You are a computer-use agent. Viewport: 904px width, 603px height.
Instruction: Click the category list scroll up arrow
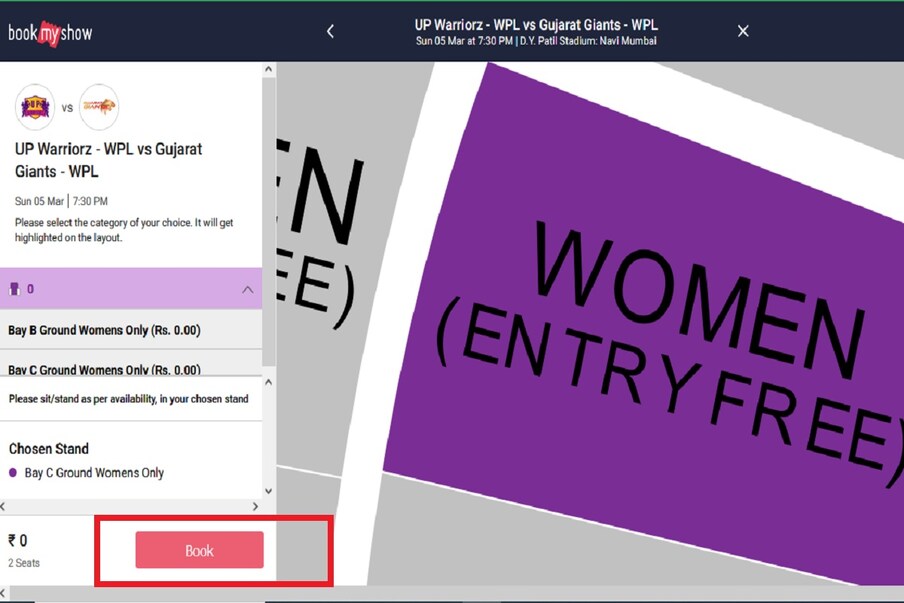(269, 69)
